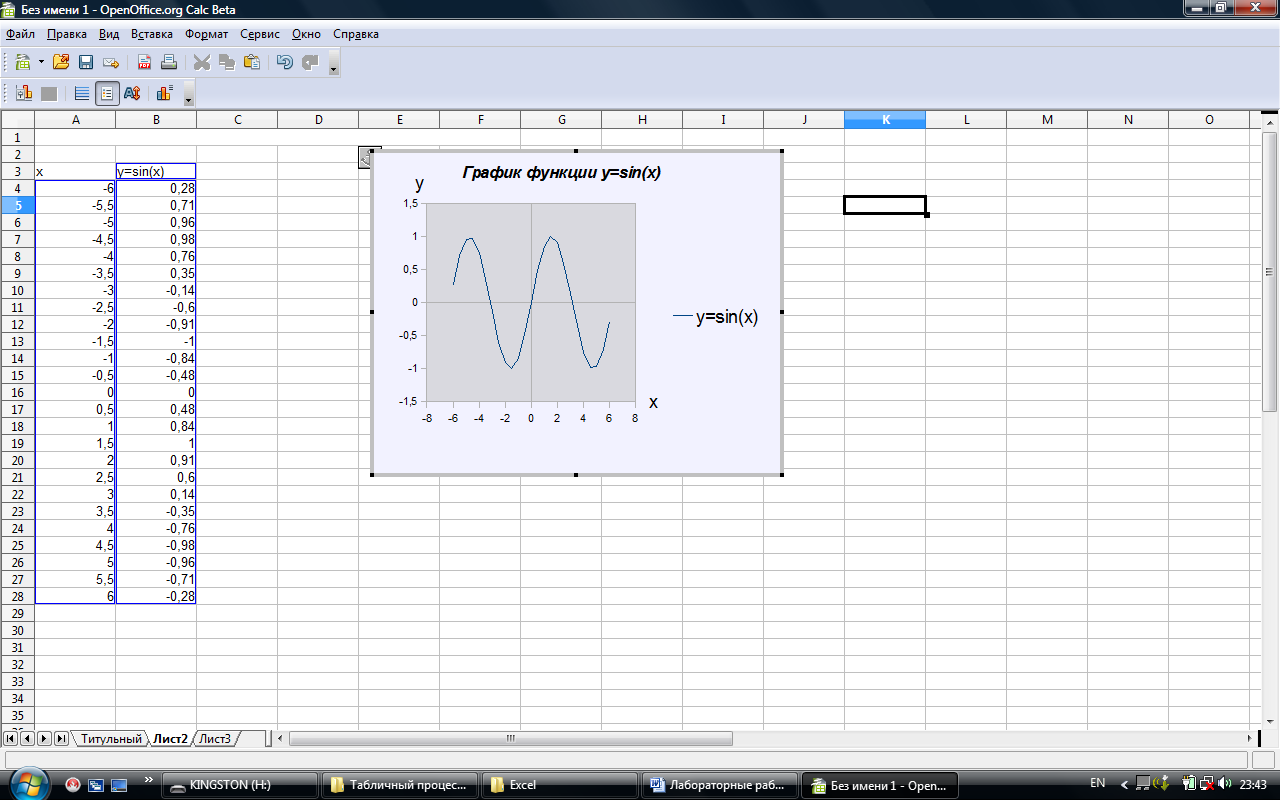Open the Окно menu

(x=306, y=34)
